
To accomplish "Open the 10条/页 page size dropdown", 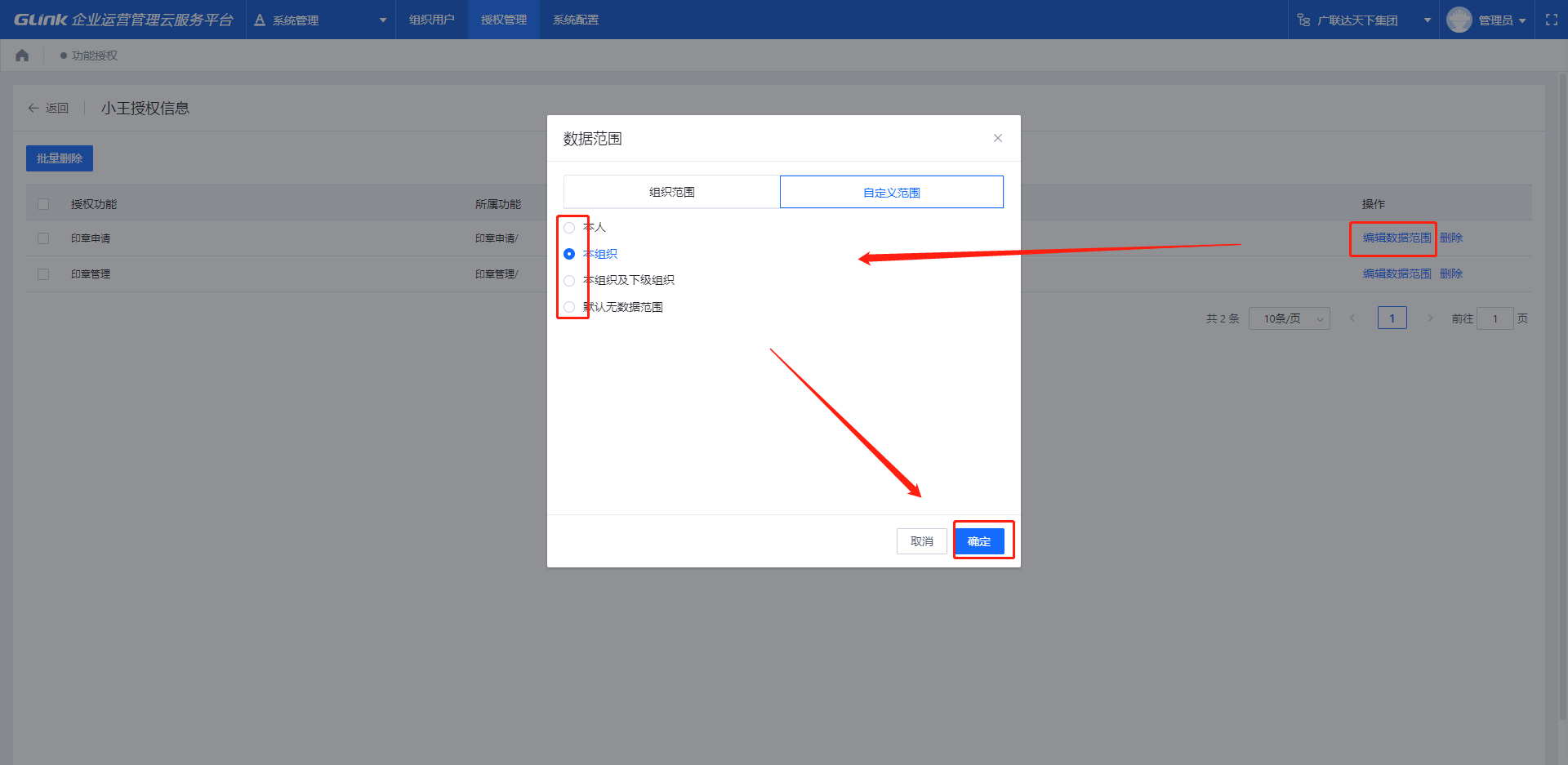I will (x=1289, y=318).
